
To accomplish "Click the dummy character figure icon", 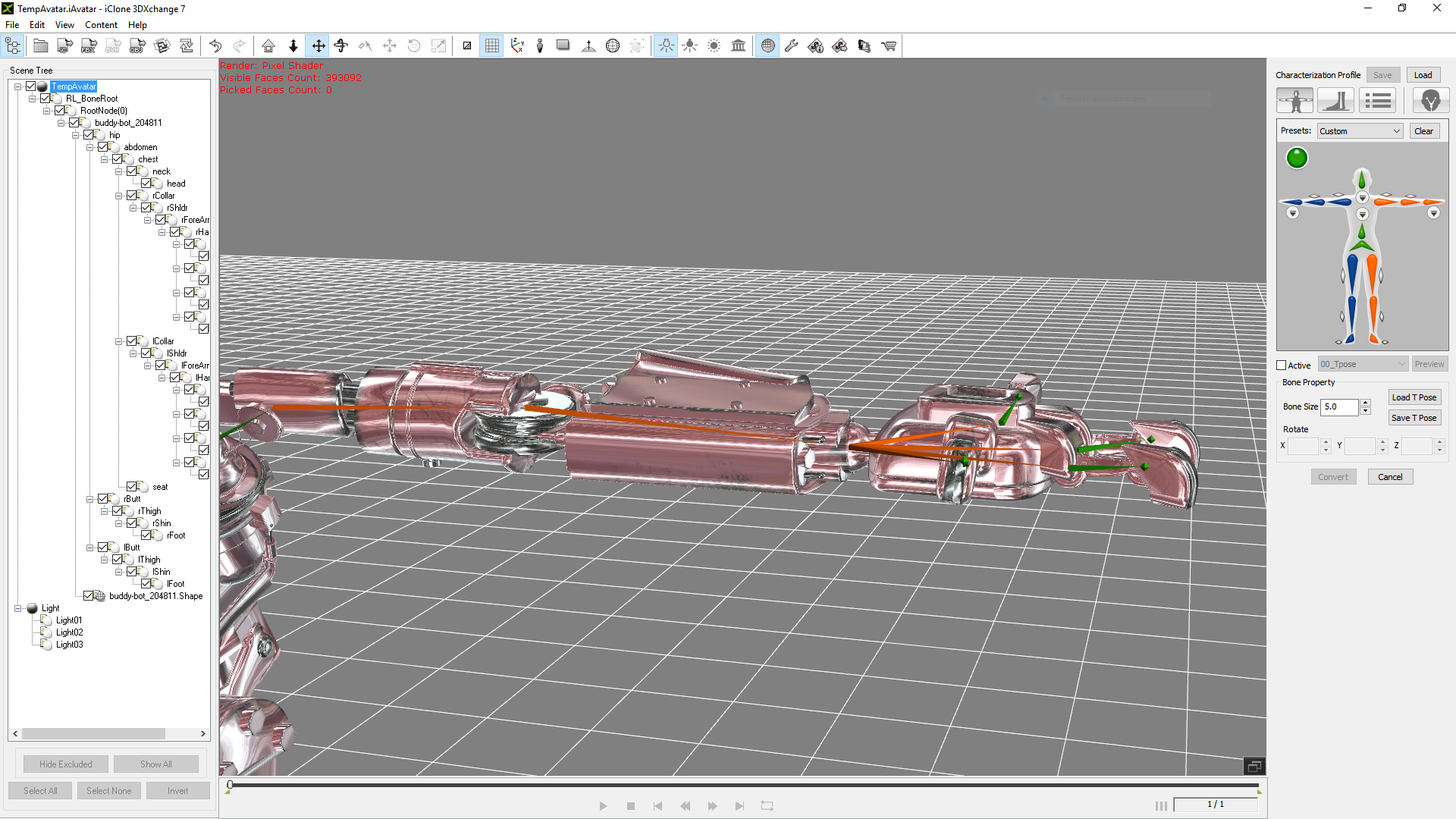I will click(x=540, y=46).
